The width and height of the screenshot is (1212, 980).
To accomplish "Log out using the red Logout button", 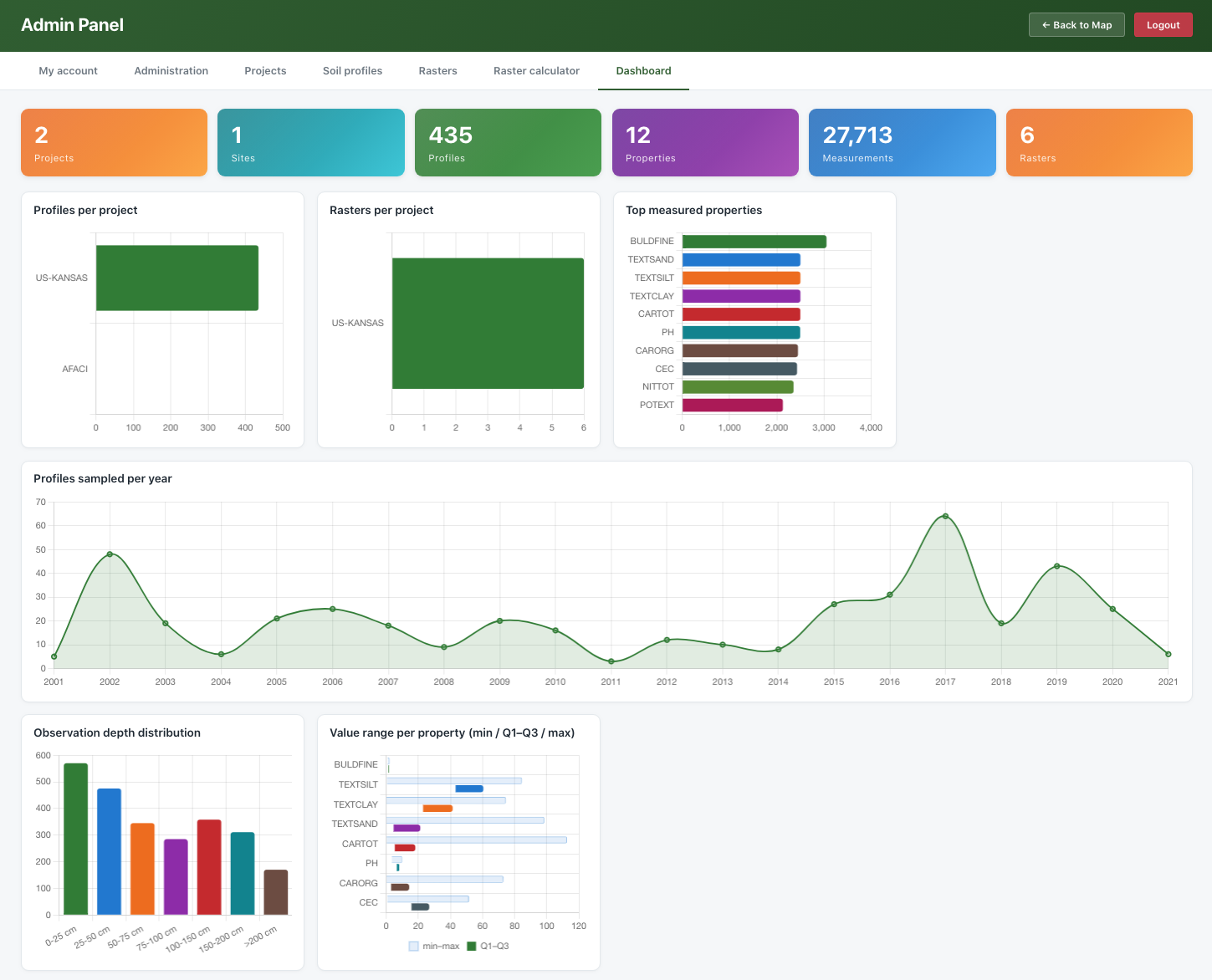I will click(1163, 25).
